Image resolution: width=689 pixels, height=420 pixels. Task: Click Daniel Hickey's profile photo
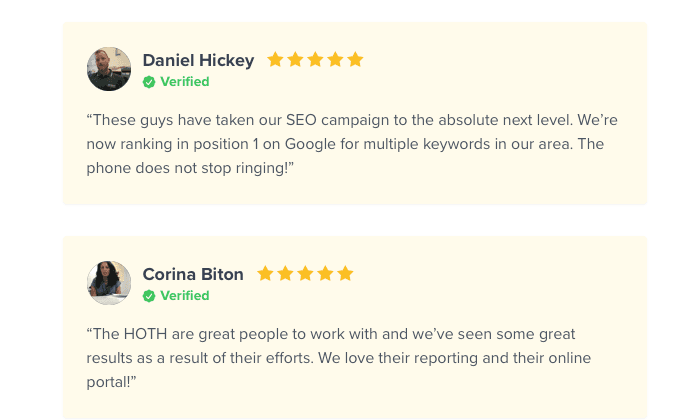tap(109, 69)
